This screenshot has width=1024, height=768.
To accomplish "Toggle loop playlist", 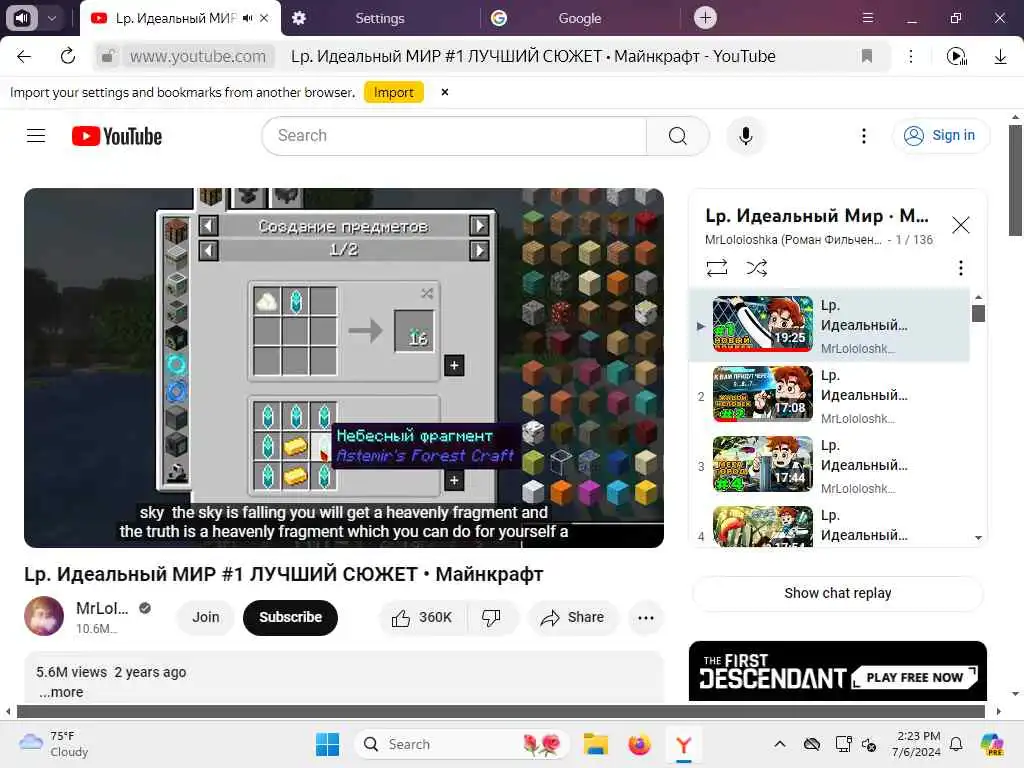I will click(x=717, y=268).
